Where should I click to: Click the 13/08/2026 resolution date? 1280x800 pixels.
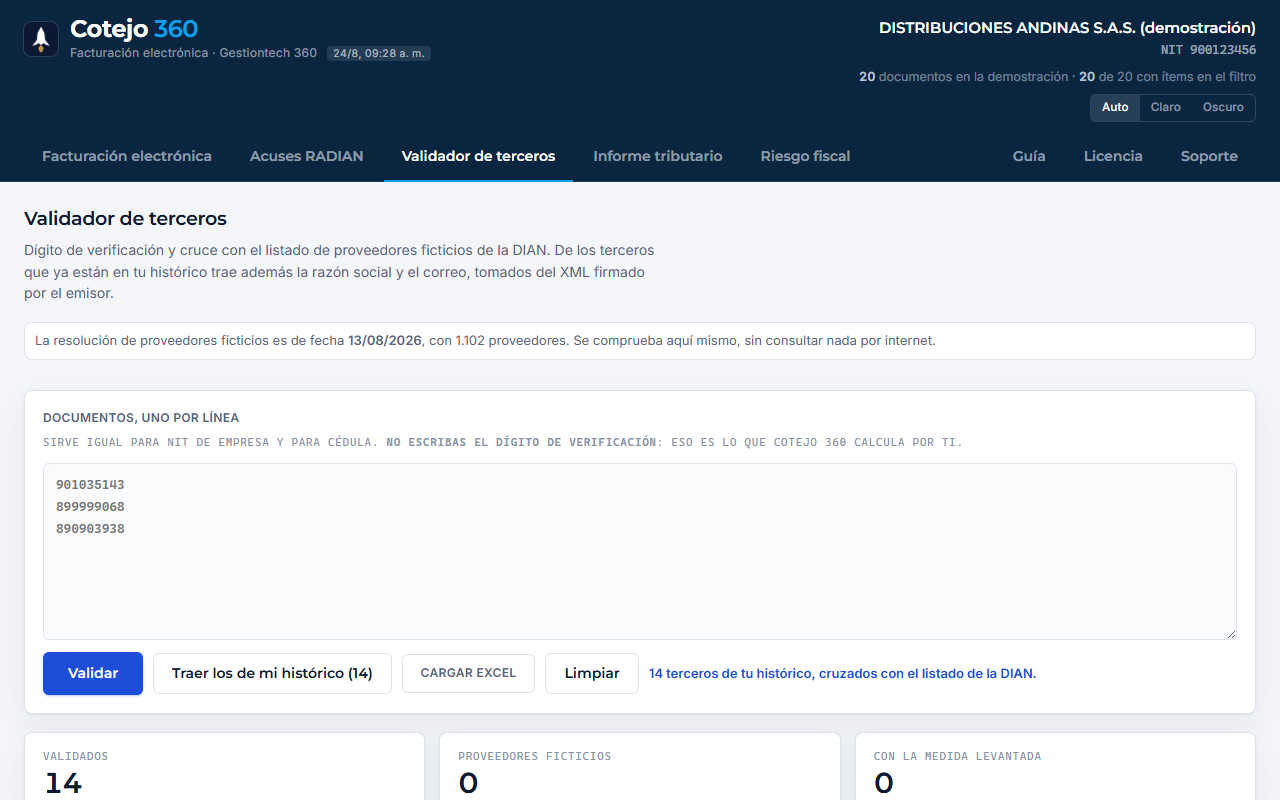(x=386, y=341)
